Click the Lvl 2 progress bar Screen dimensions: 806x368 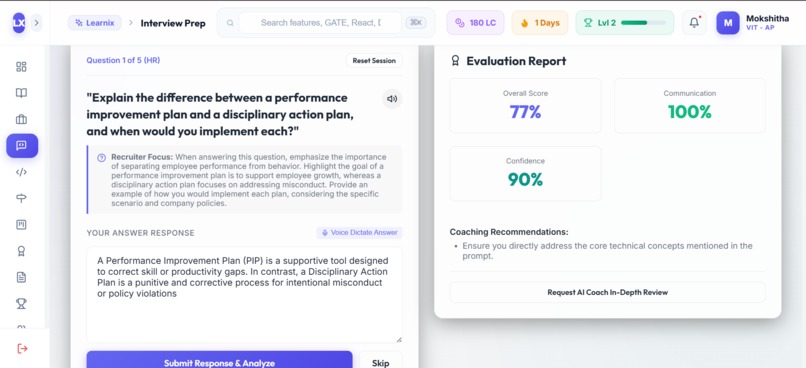coord(643,23)
